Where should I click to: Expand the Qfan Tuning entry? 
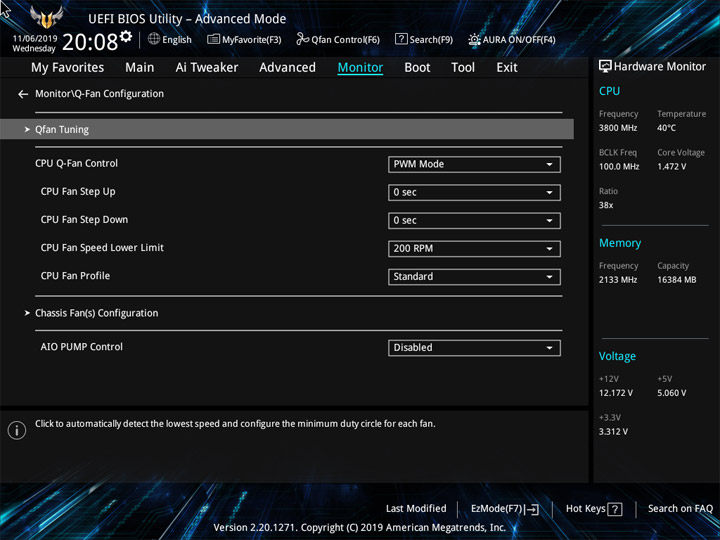287,129
